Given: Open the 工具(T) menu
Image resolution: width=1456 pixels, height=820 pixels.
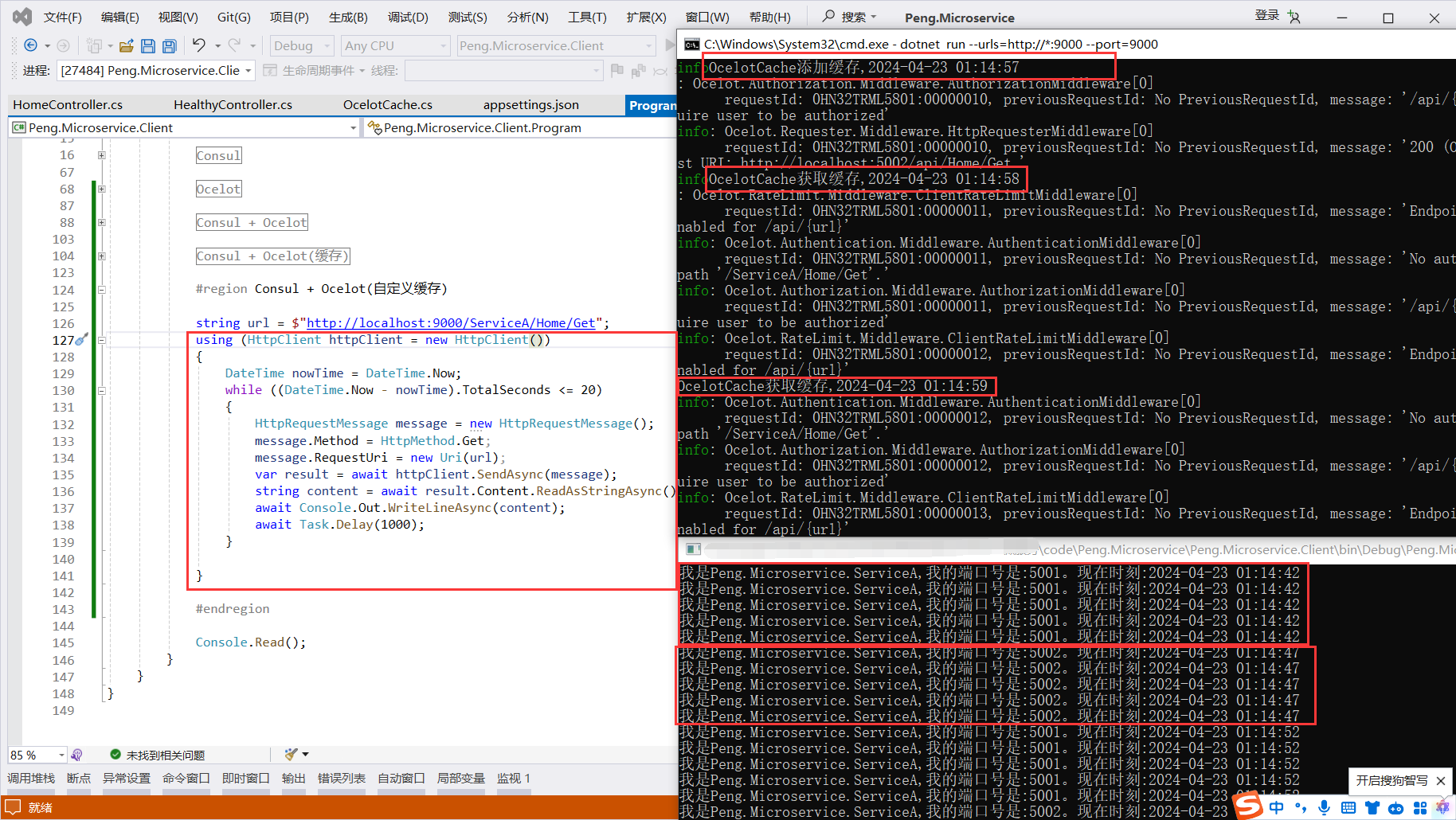Looking at the screenshot, I should 587,17.
